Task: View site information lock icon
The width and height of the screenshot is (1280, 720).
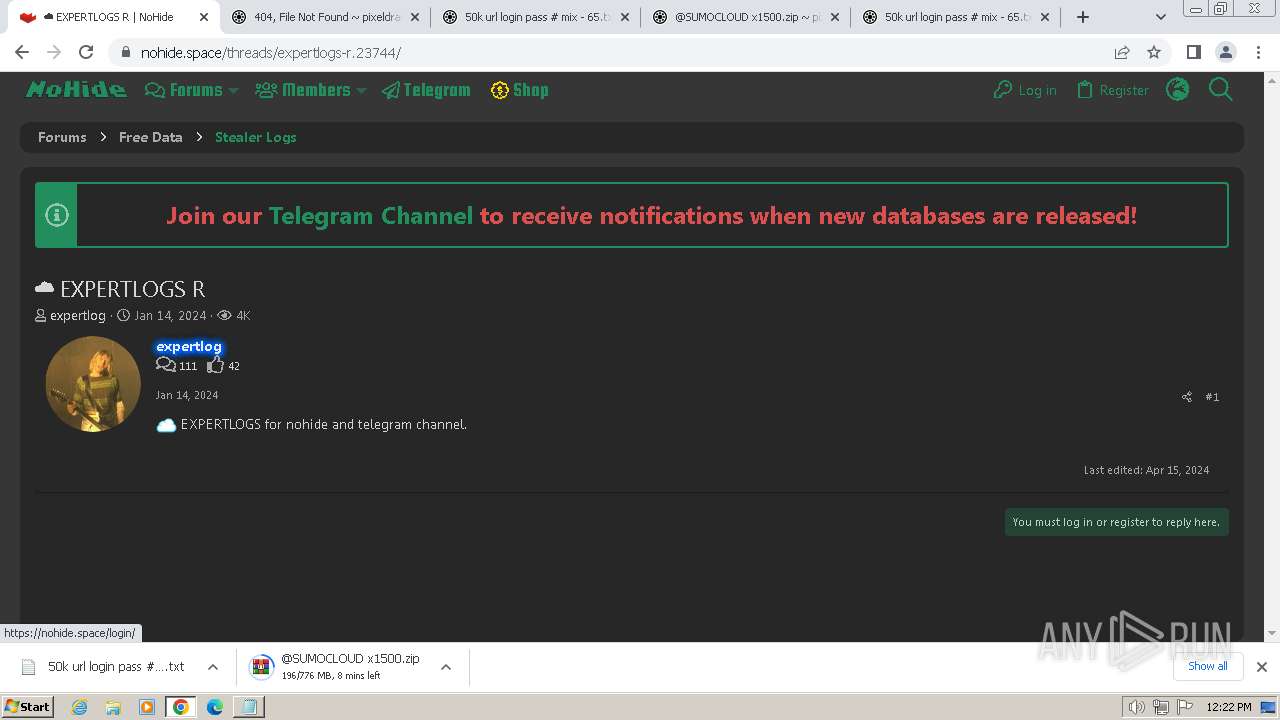Action: click(125, 53)
